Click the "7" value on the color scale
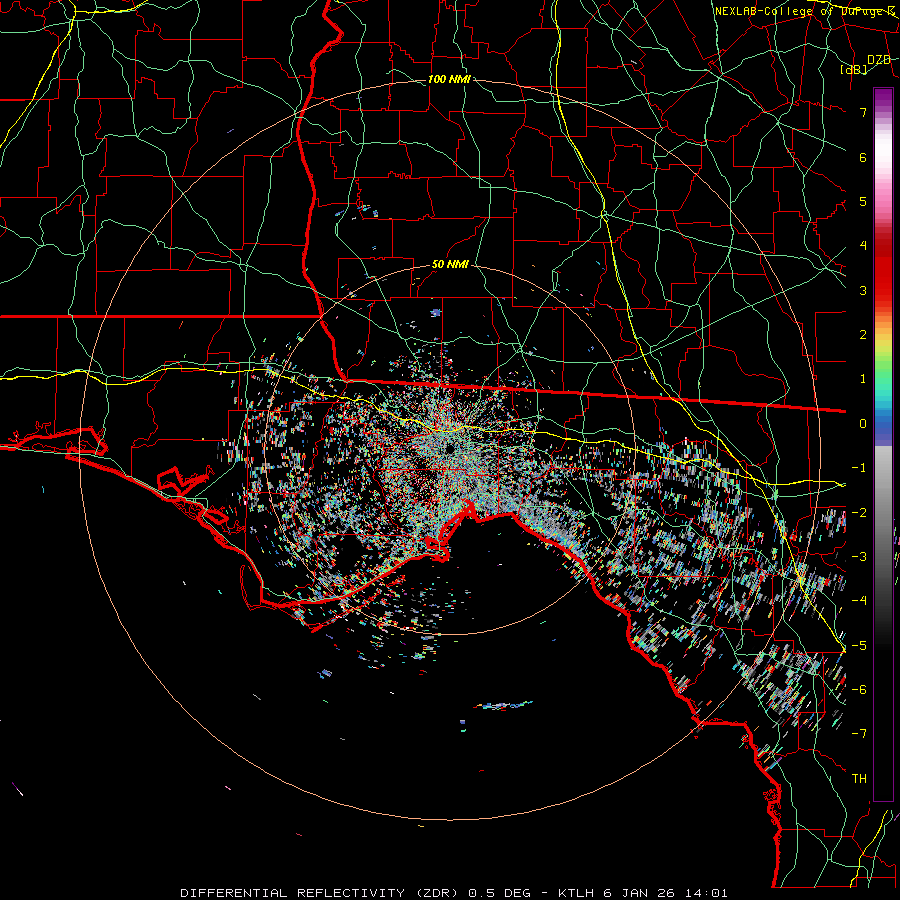The height and width of the screenshot is (900, 900). (x=863, y=112)
